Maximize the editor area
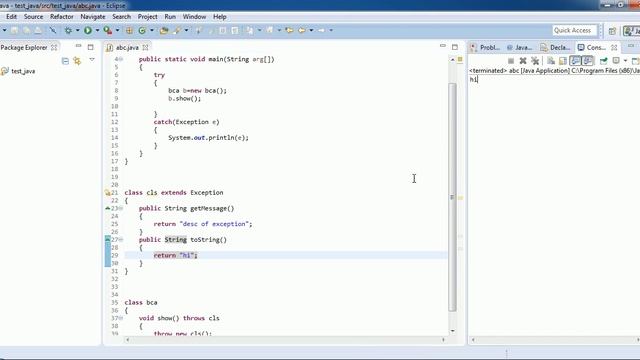The image size is (640, 360). click(x=455, y=47)
